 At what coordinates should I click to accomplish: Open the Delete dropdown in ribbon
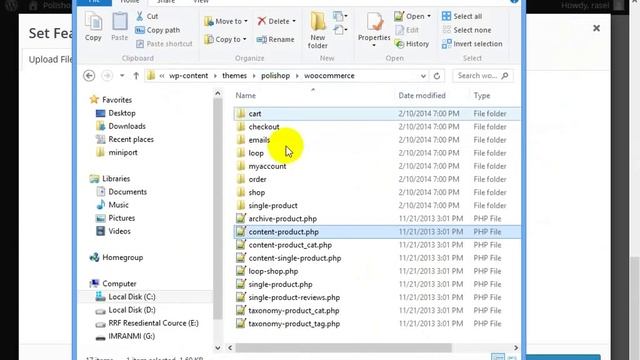276,21
